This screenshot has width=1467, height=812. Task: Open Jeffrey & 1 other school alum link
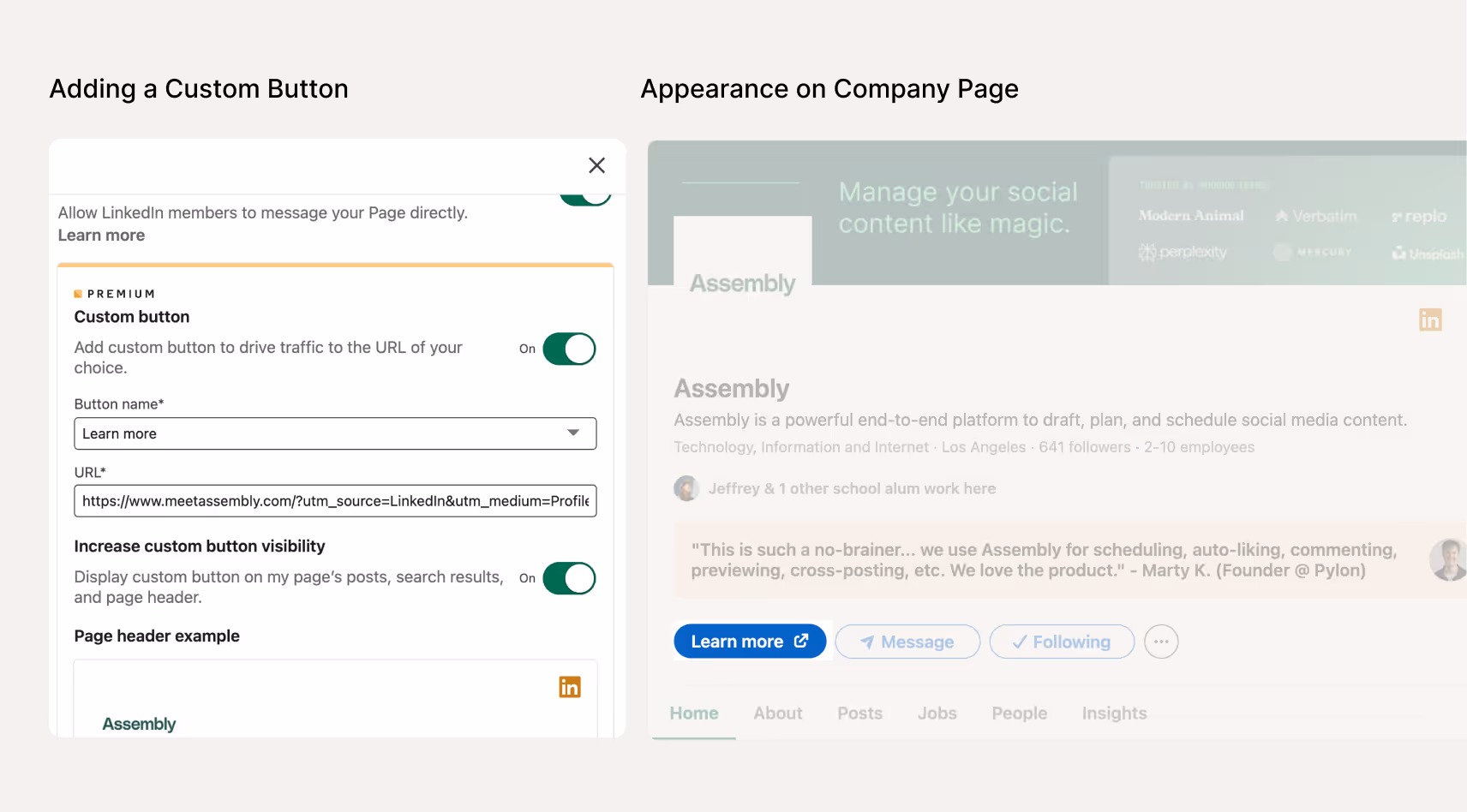coord(852,488)
